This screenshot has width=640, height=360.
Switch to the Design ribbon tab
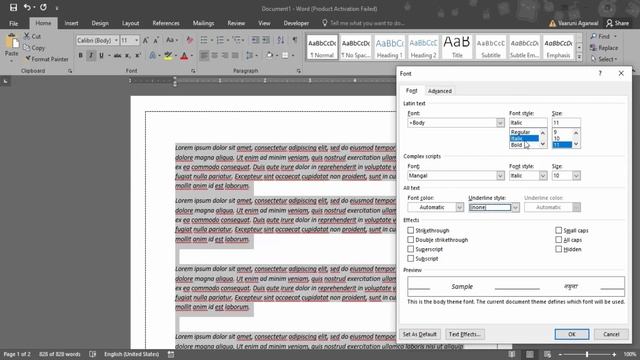click(100, 23)
